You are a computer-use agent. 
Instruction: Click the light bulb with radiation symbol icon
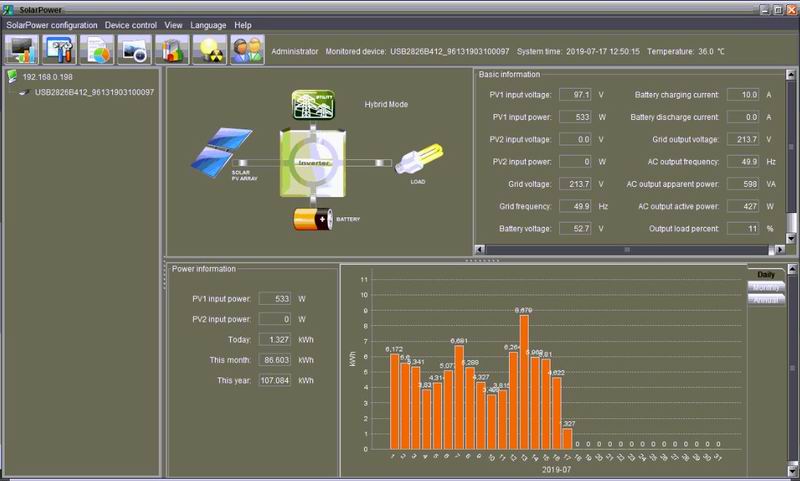pyautogui.click(x=210, y=50)
